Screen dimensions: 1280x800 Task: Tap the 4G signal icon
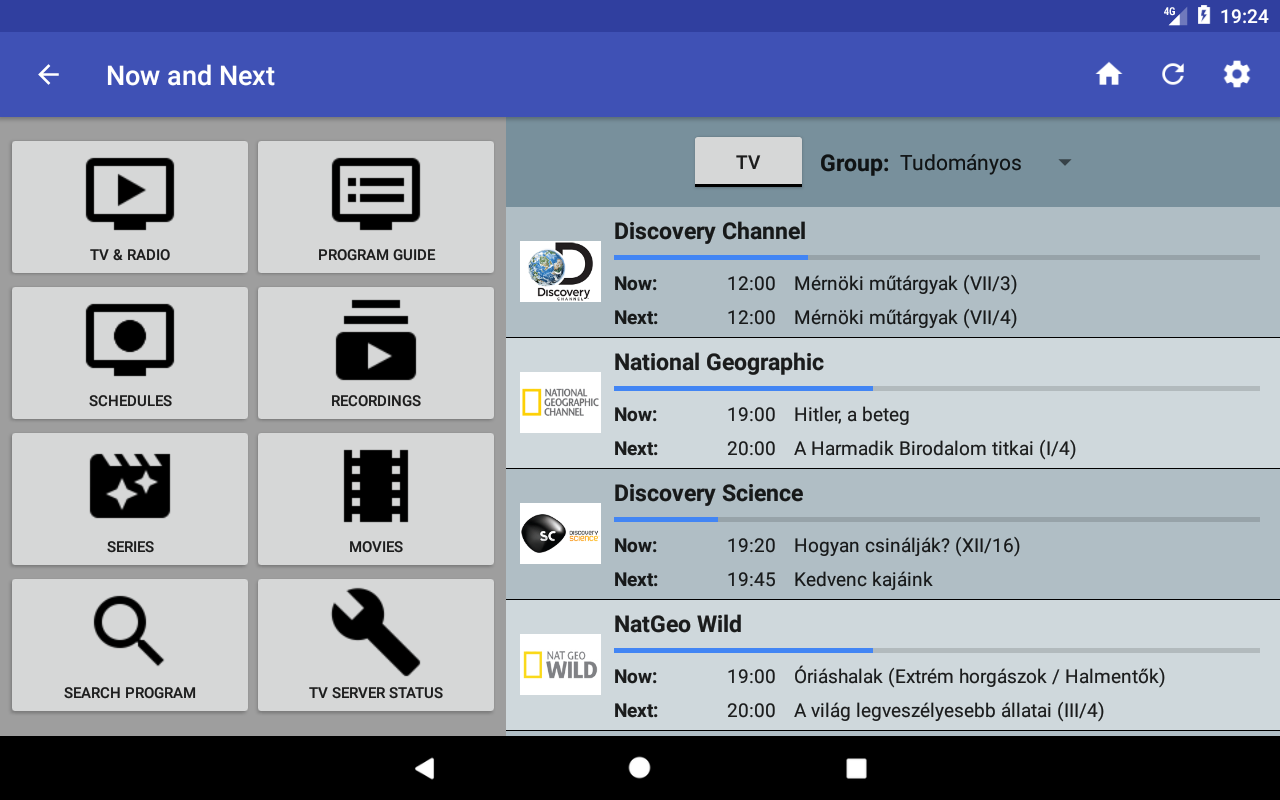tap(1175, 15)
